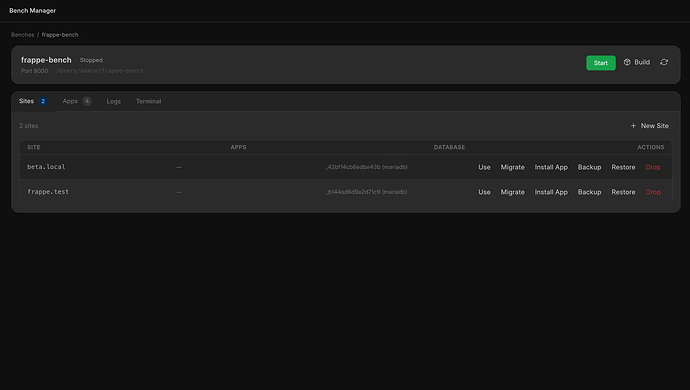Screen dimensions: 690x390
Task: Install App on beta.local
Action: tap(551, 167)
